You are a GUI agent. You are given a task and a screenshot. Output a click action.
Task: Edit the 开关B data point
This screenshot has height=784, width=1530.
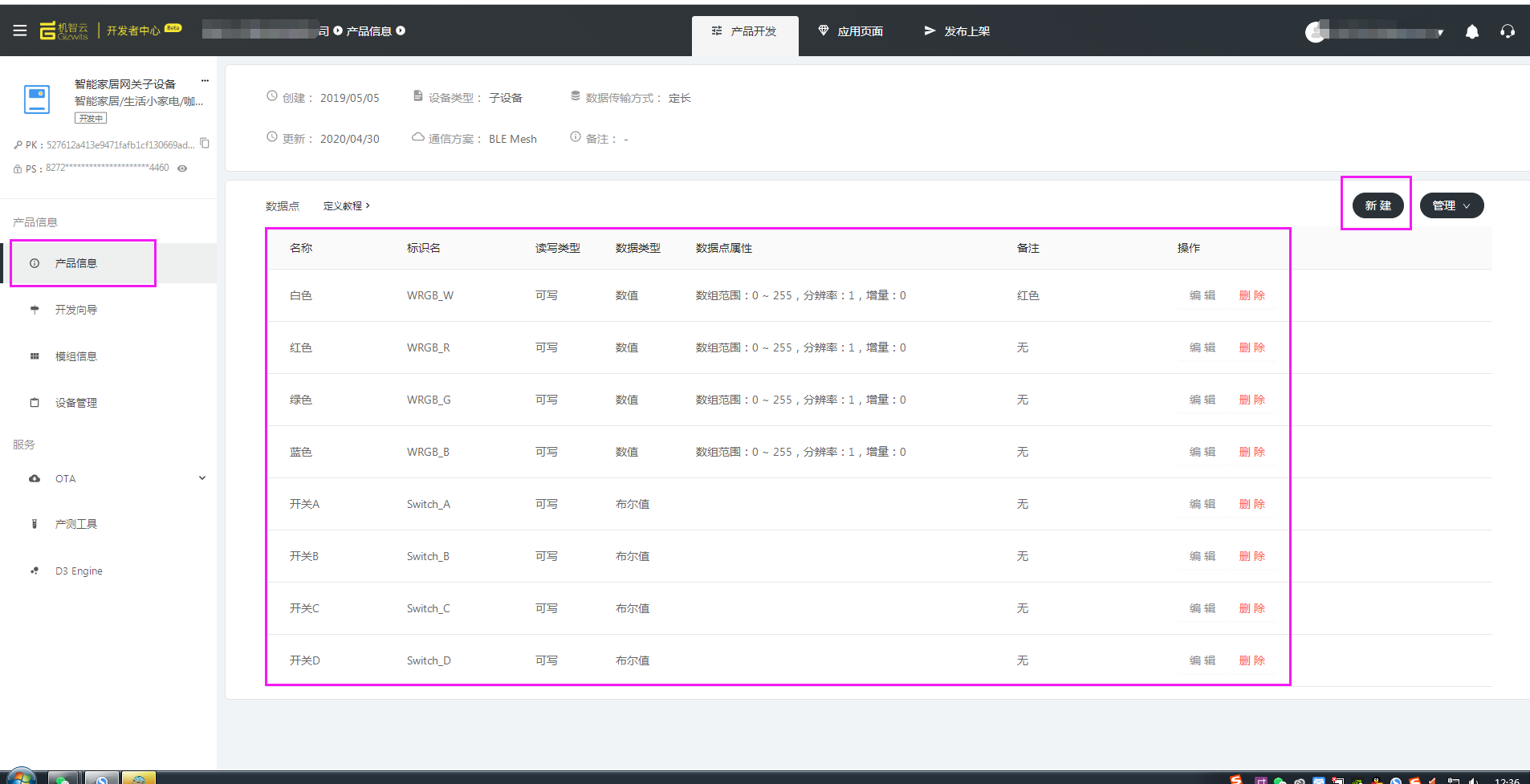click(1202, 556)
